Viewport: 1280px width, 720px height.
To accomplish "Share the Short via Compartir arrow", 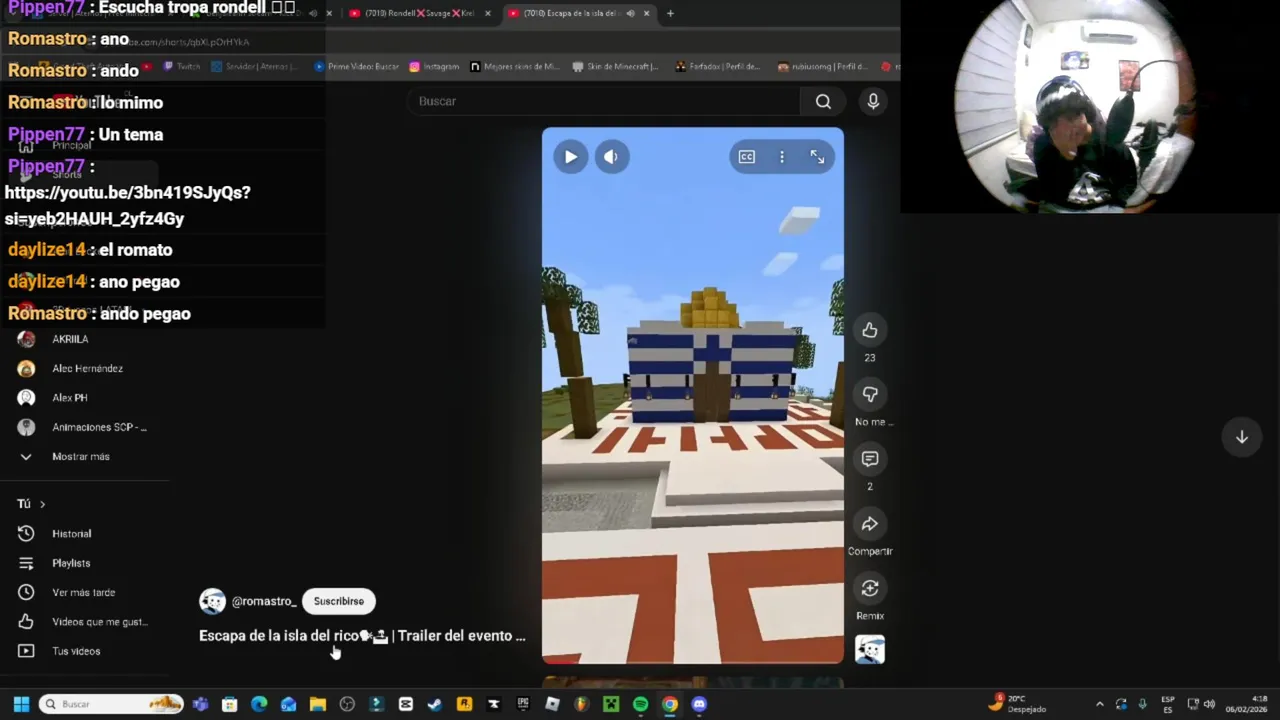I will [870, 524].
